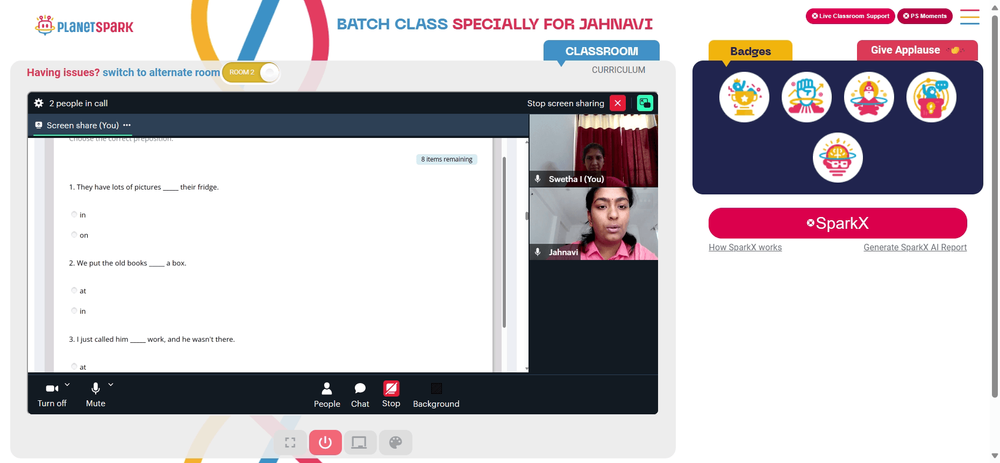This screenshot has width=1000, height=463.
Task: Switch to the Classroom tab
Action: pyautogui.click(x=601, y=51)
